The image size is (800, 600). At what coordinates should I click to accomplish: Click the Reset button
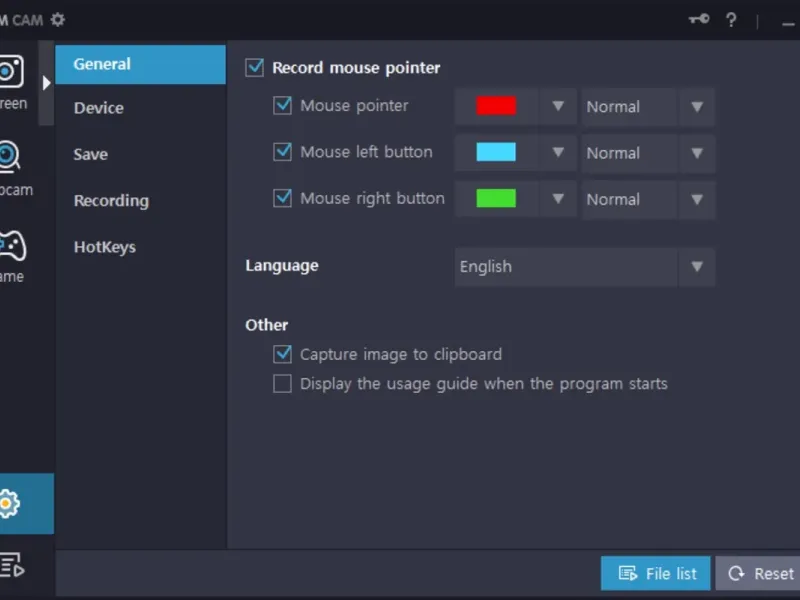coord(758,573)
